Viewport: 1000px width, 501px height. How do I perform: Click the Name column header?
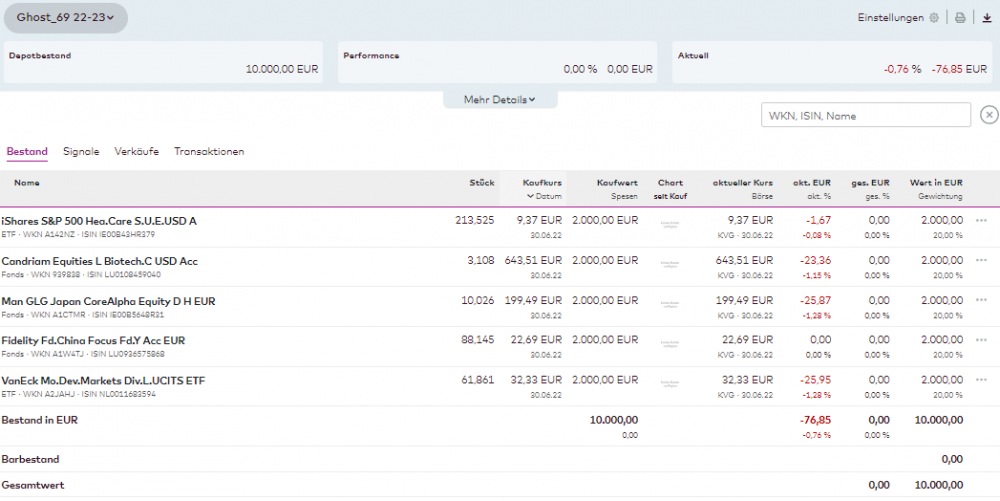[x=27, y=183]
